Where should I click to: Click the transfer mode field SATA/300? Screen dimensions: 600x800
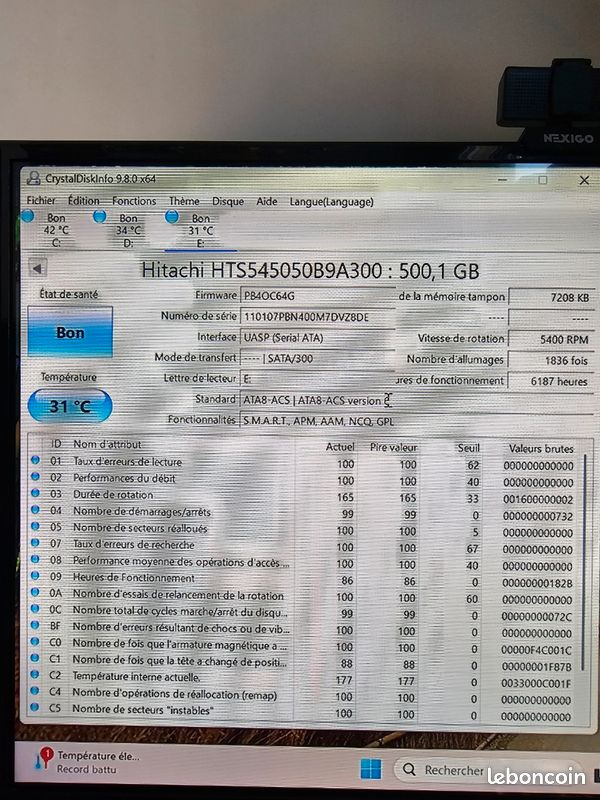pyautogui.click(x=317, y=358)
